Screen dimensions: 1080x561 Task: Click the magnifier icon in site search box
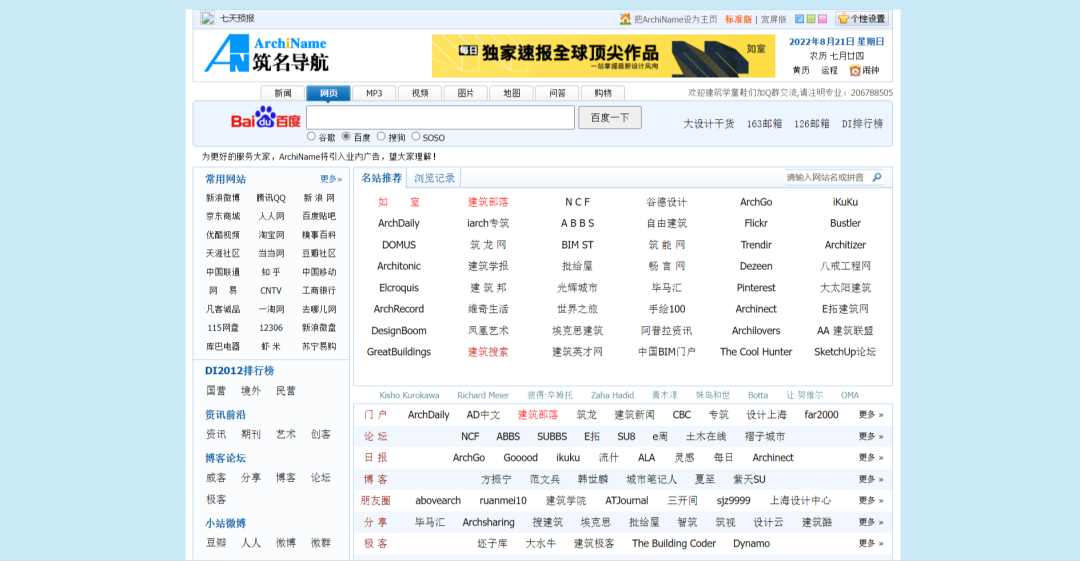[x=877, y=177]
